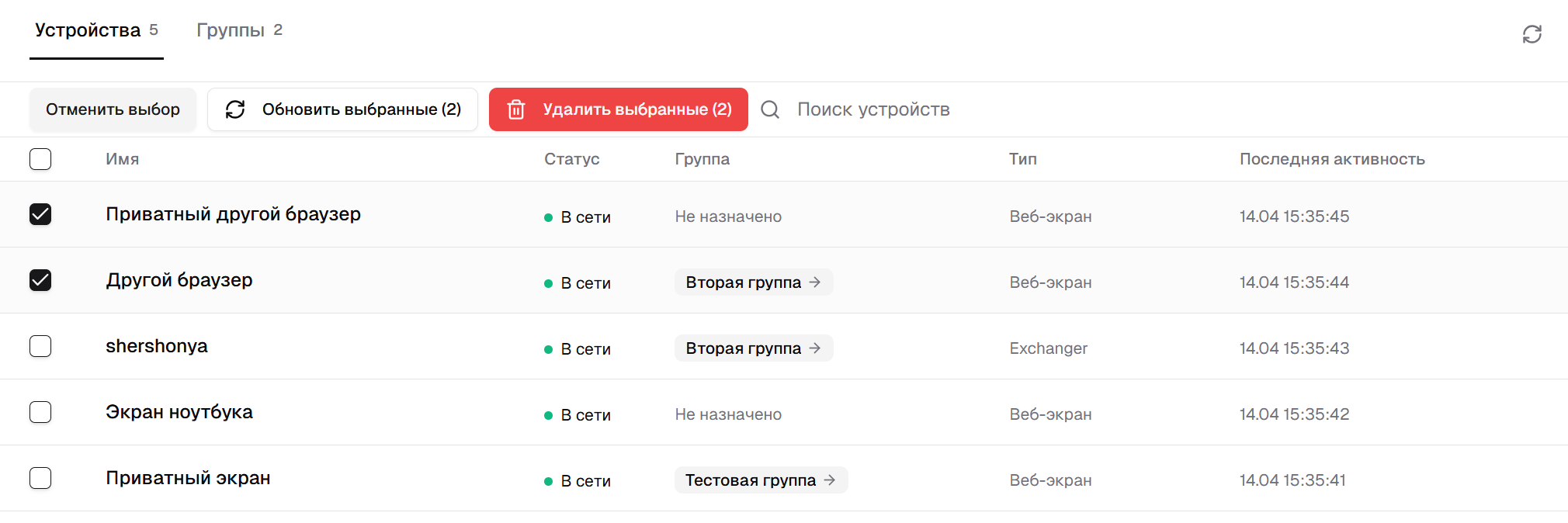Open device Приватный другой браузер
The image size is (1568, 523).
point(233,214)
